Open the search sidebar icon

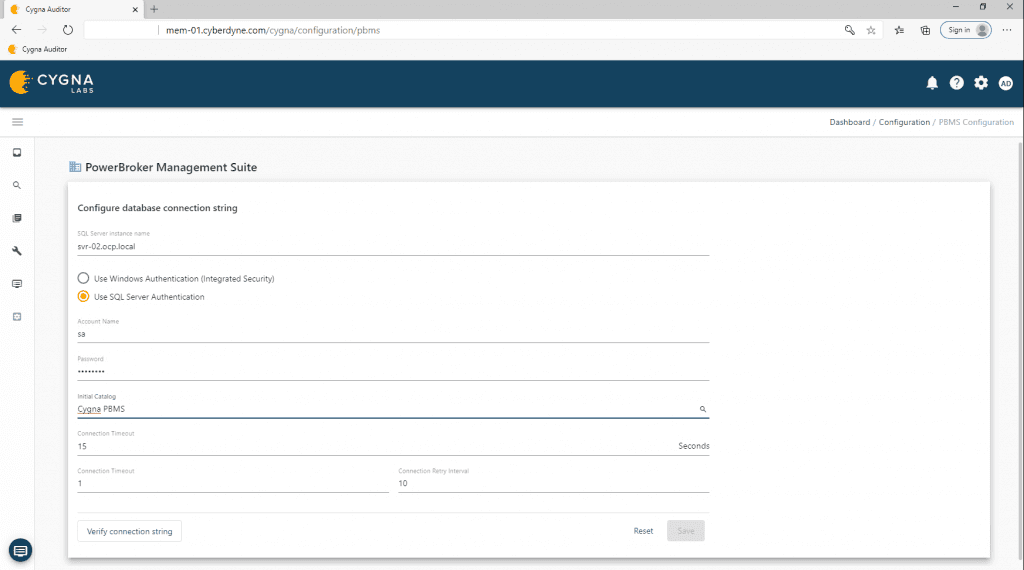17,185
